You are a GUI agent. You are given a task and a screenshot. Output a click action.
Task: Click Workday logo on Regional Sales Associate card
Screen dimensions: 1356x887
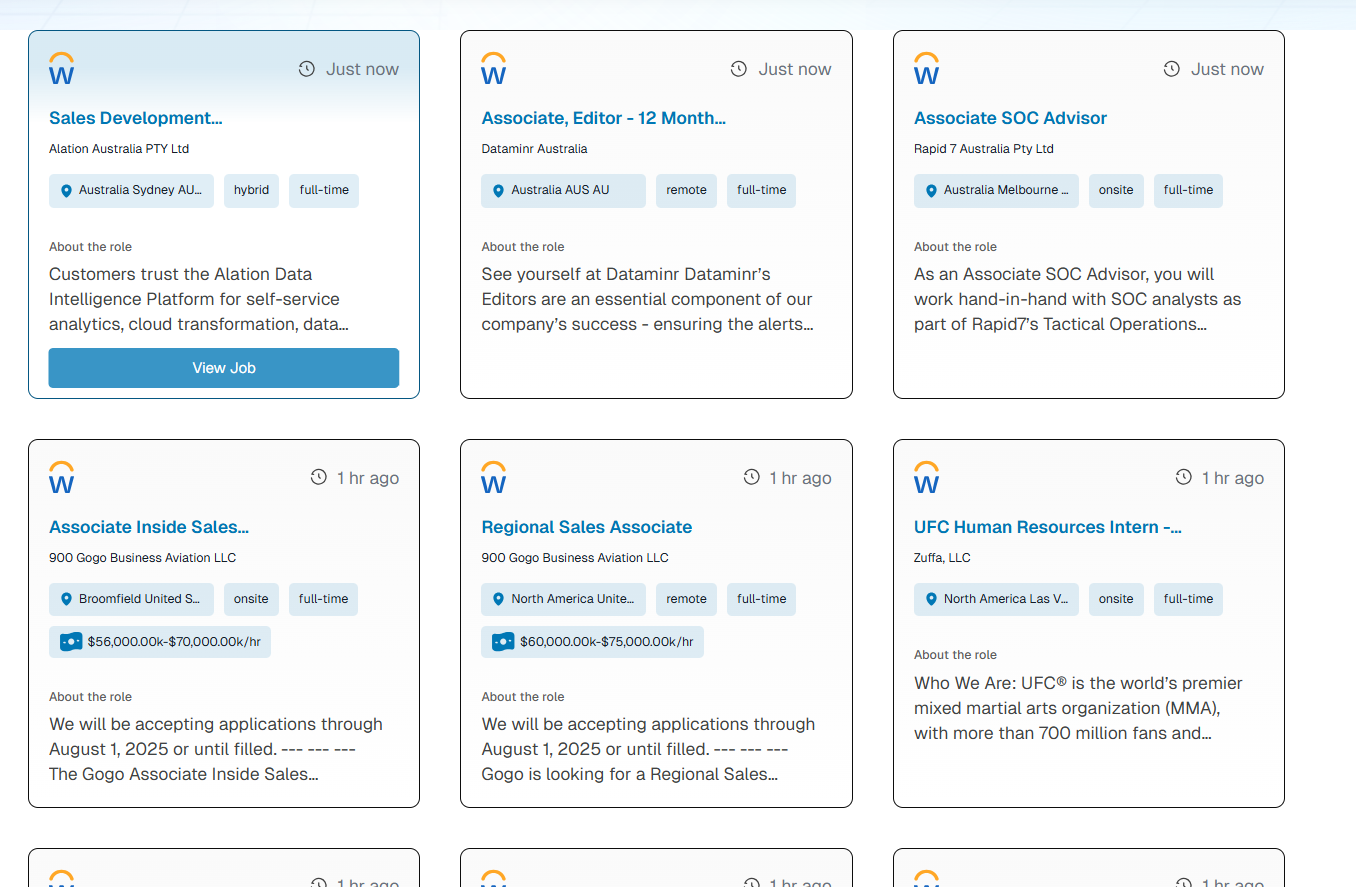494,477
